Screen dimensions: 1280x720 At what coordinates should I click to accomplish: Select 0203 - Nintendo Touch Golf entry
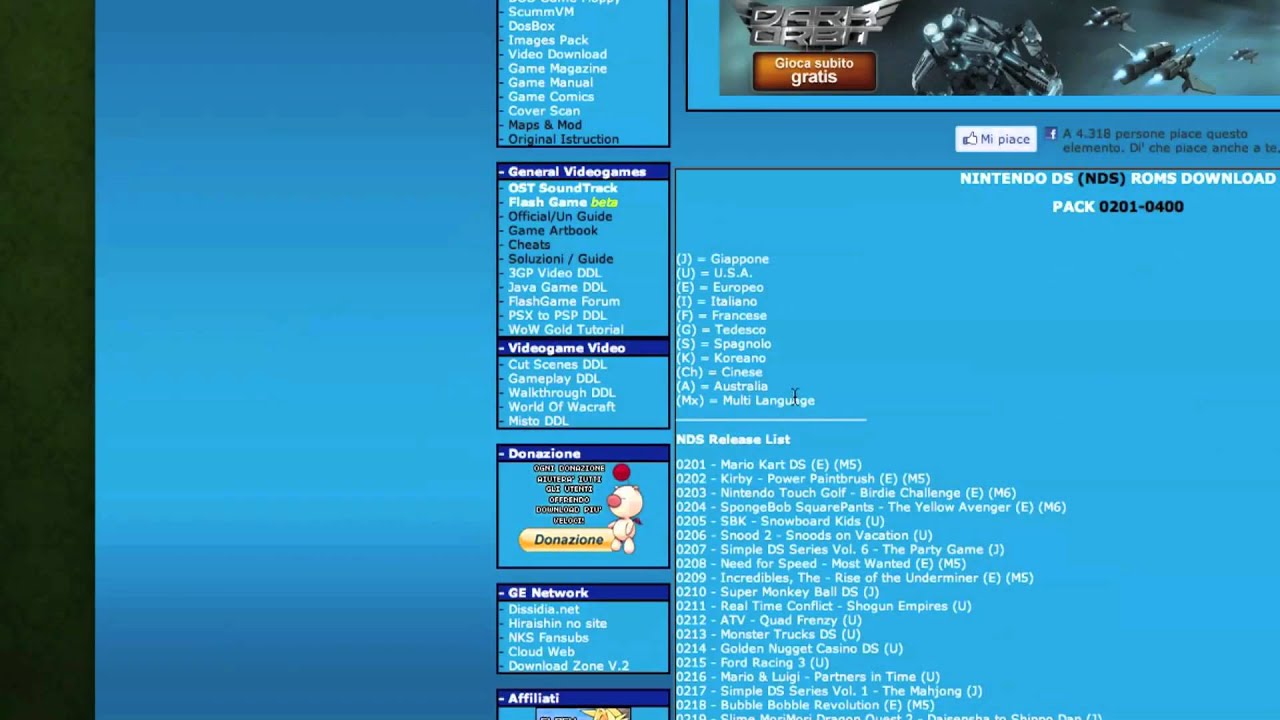(x=846, y=493)
